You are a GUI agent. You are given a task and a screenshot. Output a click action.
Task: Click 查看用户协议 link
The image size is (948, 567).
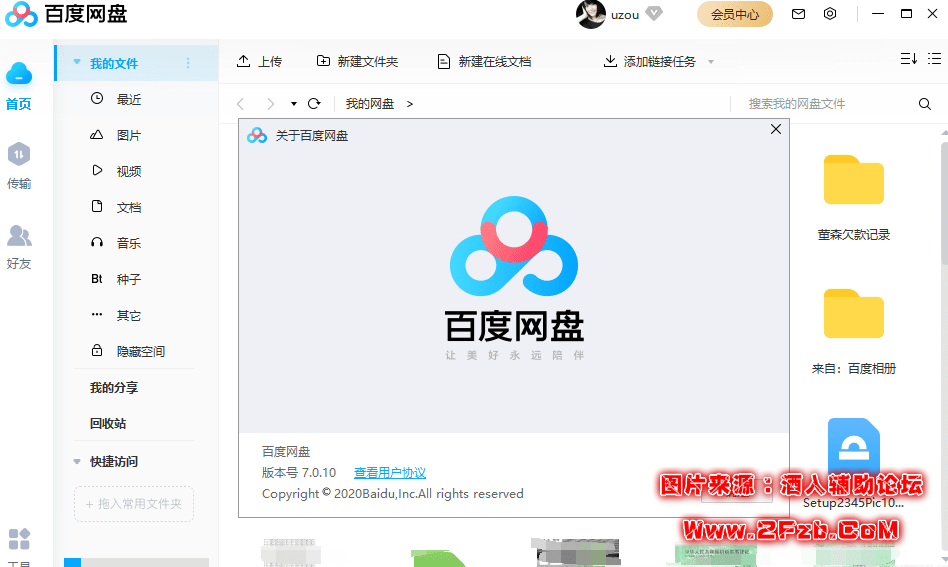[x=390, y=473]
